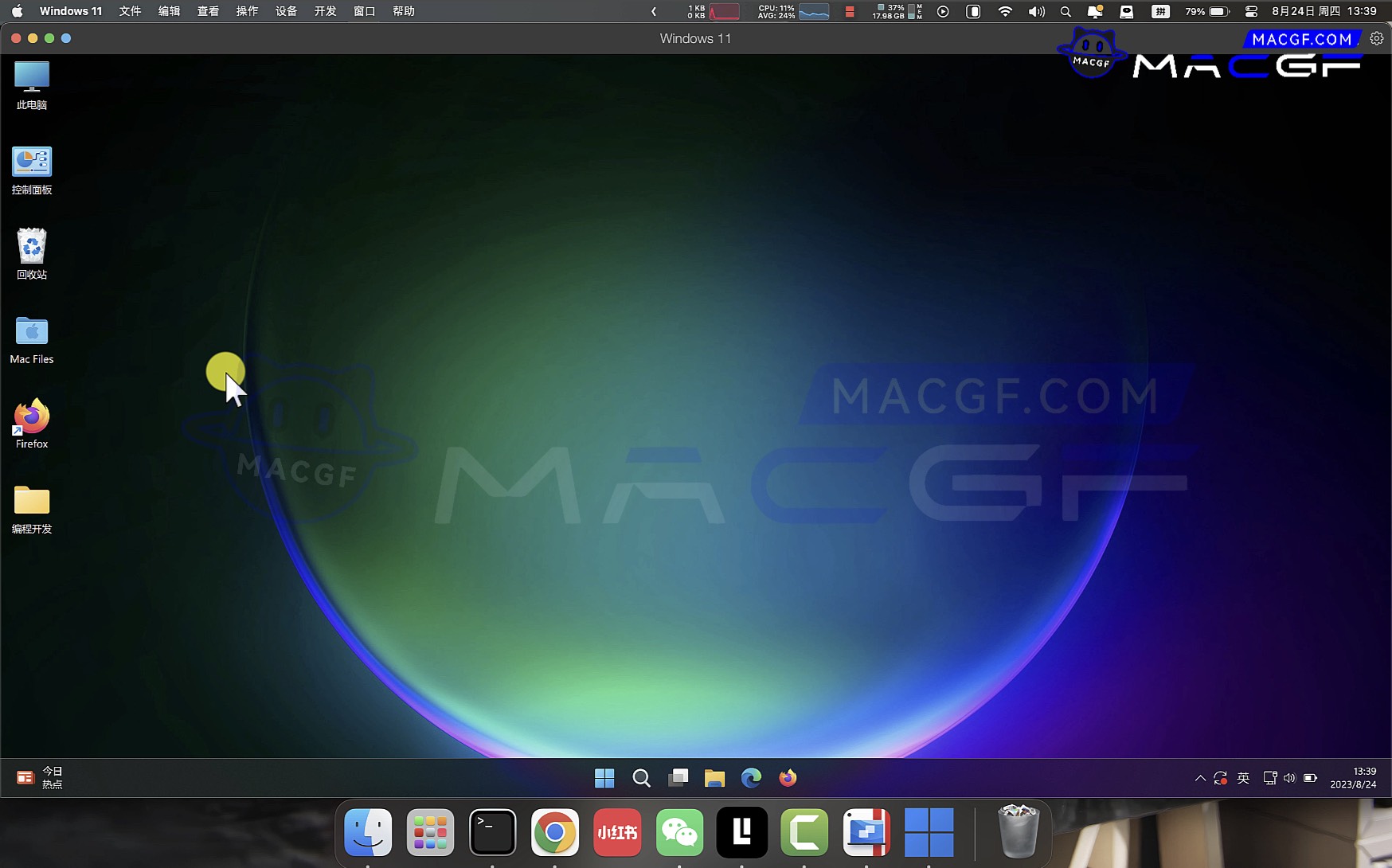
Task: Click the taskbar Search magnifier icon
Action: tap(641, 778)
